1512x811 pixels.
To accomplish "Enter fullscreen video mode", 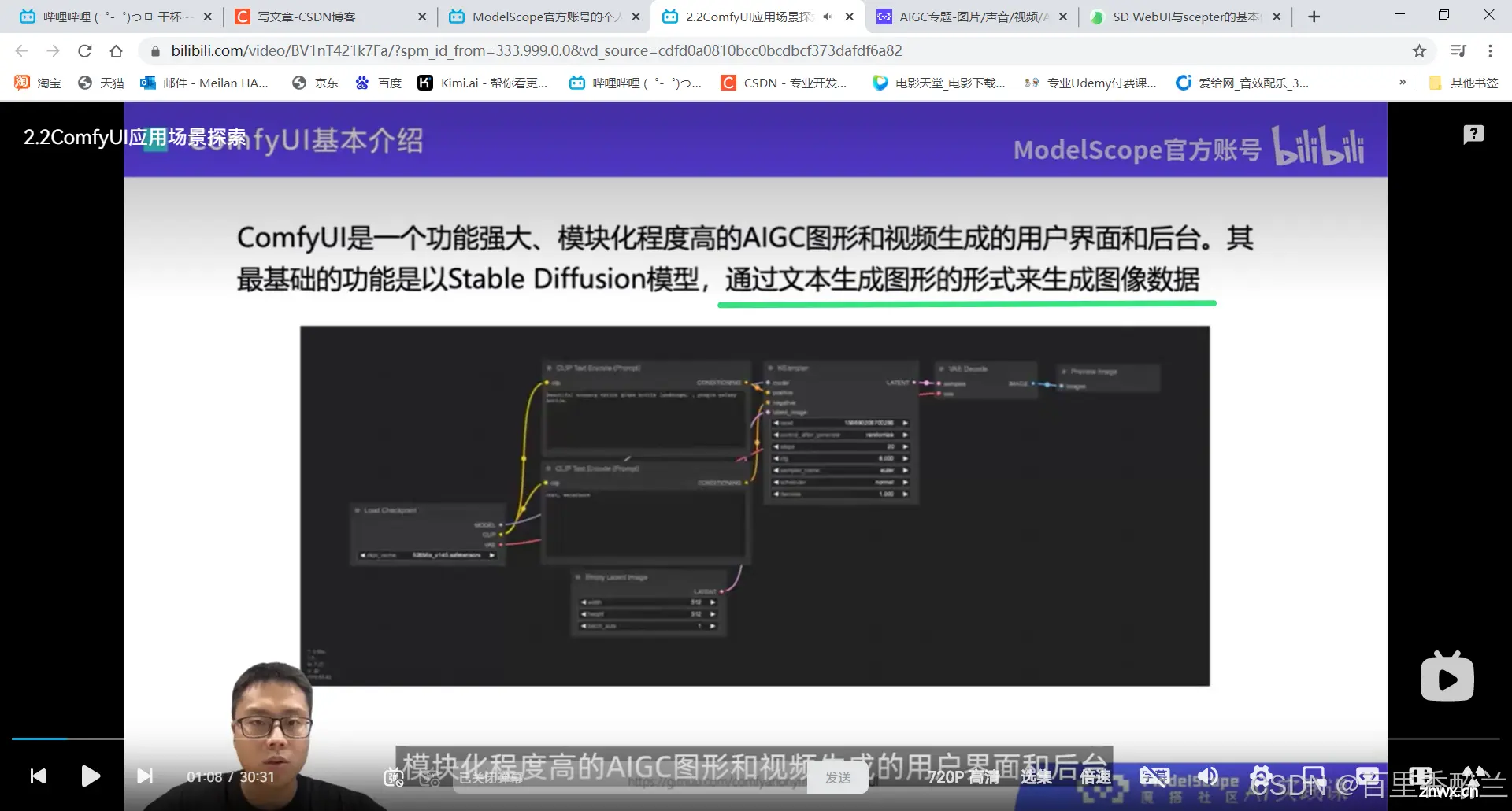I will [x=1474, y=777].
